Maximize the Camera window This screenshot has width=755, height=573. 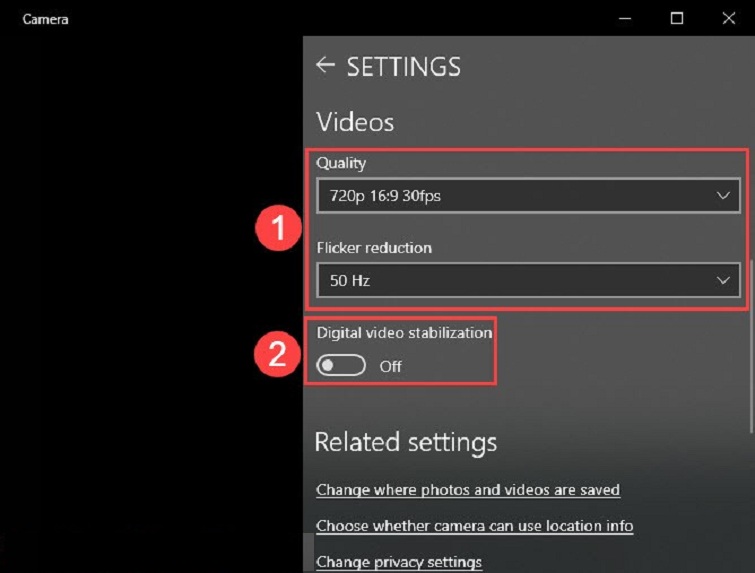click(677, 18)
